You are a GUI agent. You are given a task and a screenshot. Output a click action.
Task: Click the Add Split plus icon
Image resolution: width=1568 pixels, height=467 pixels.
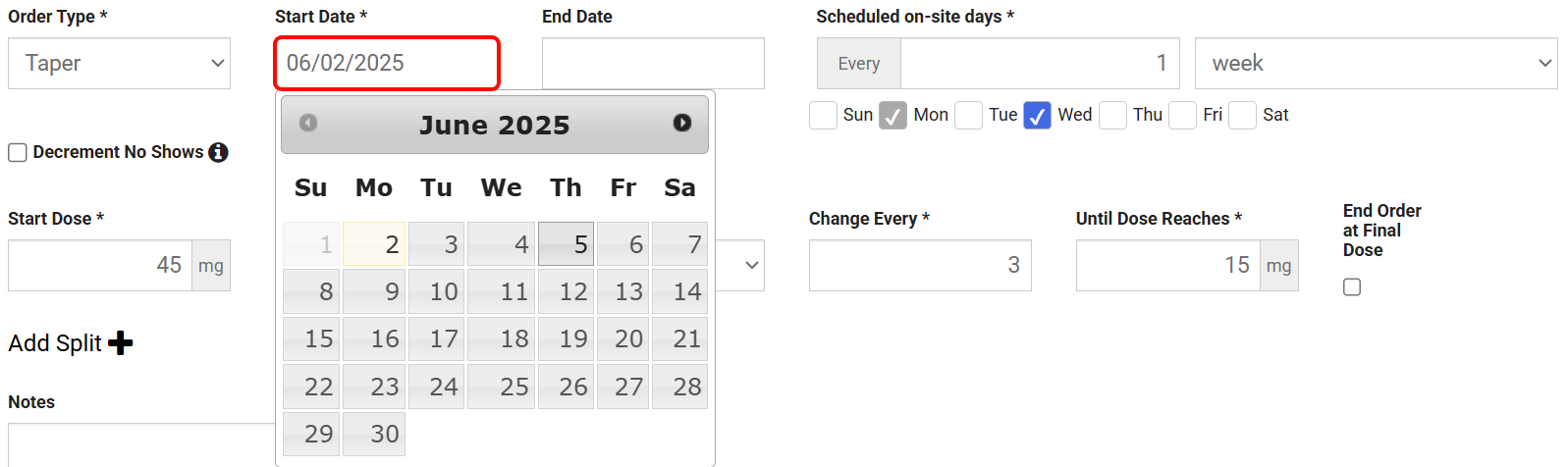pos(121,343)
